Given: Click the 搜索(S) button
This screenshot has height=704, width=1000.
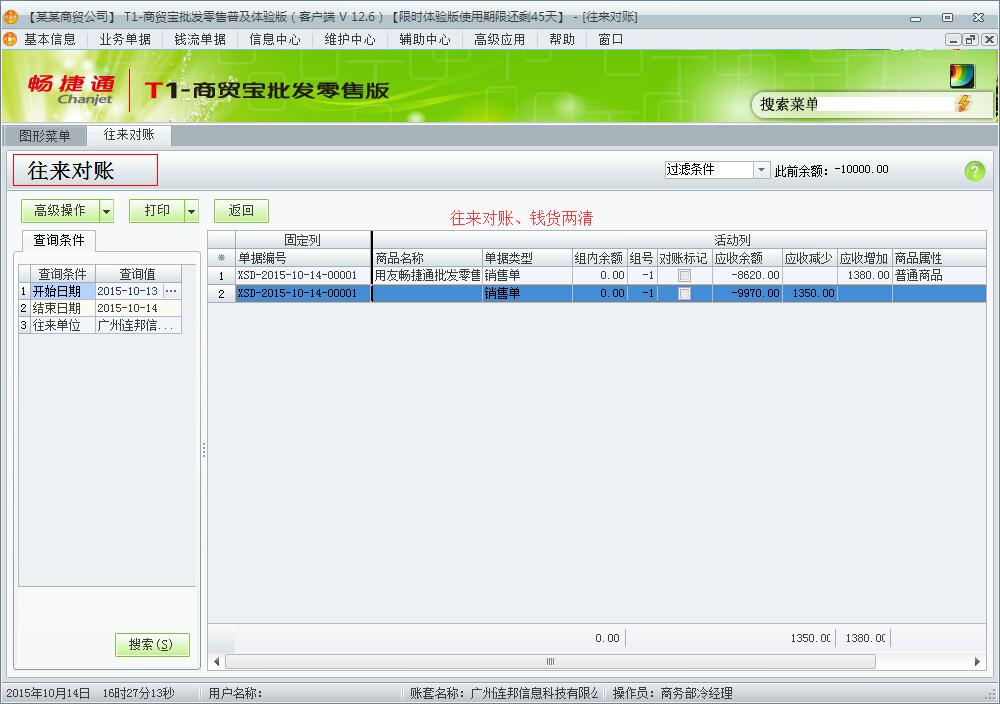Looking at the screenshot, I should (152, 645).
